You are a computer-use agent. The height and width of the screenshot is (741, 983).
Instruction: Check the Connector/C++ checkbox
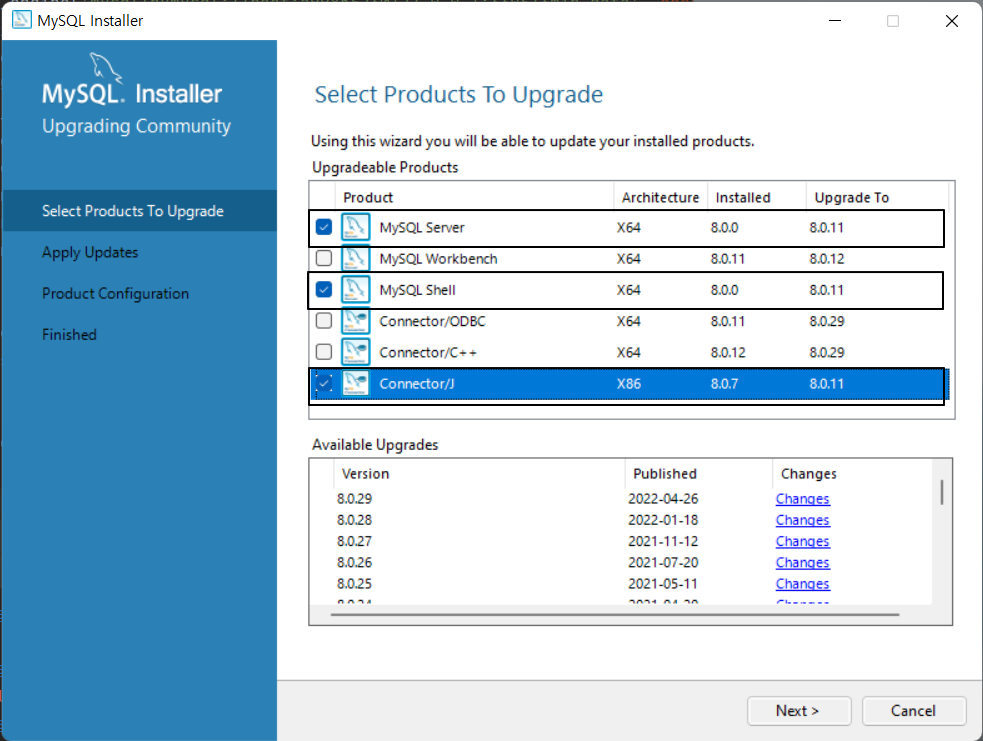(x=323, y=352)
